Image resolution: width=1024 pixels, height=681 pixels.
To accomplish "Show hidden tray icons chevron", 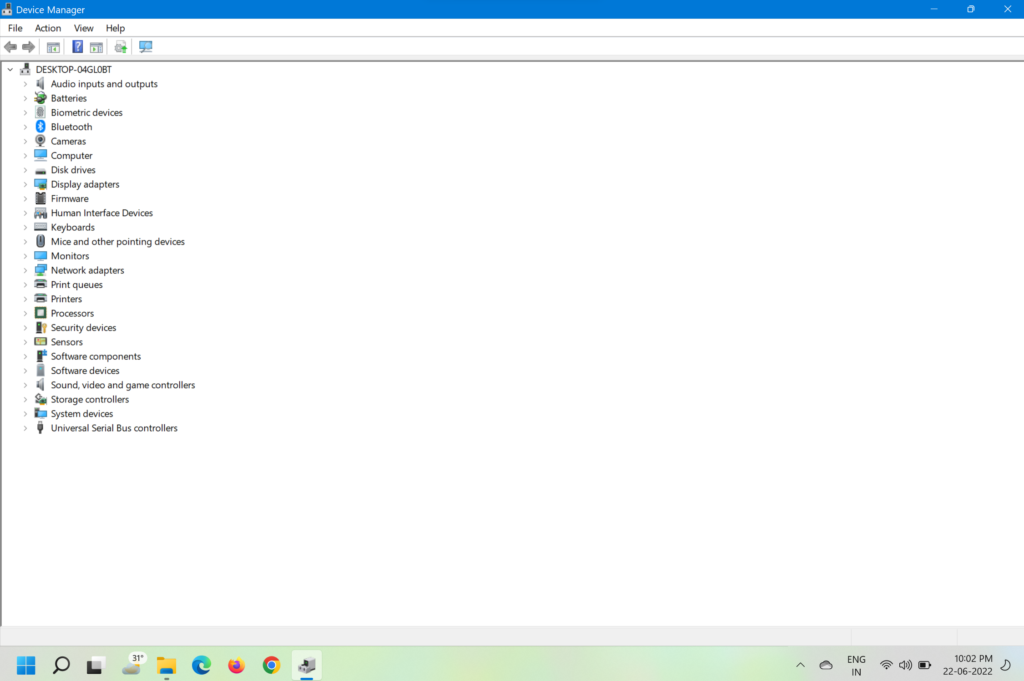I will point(800,665).
